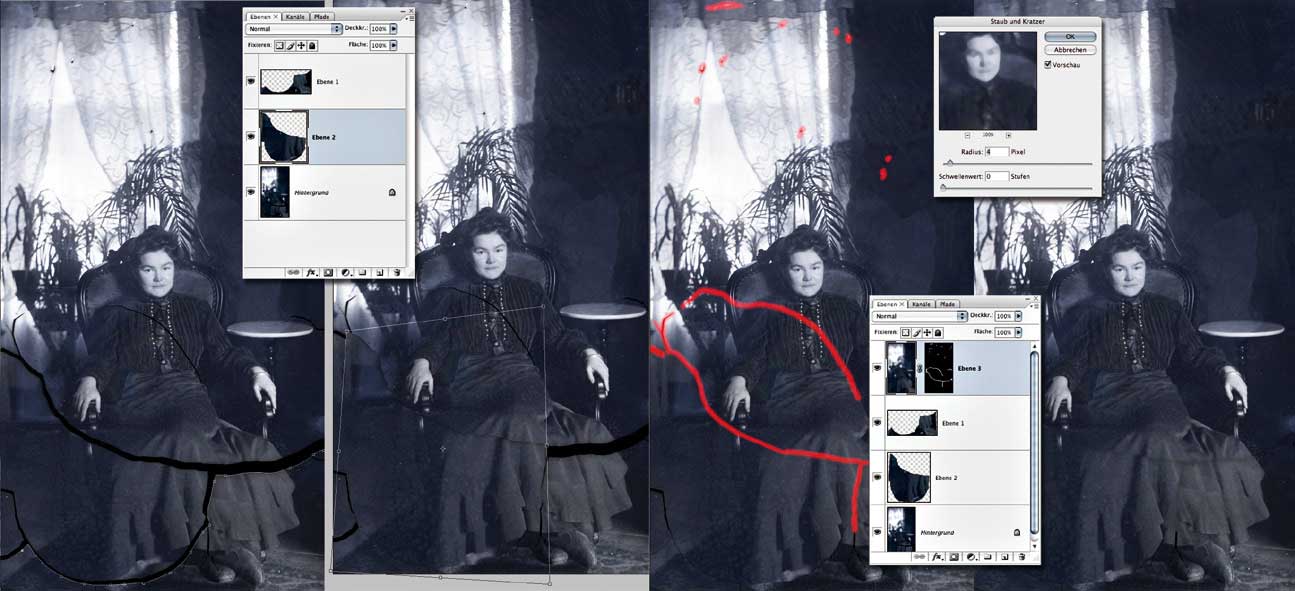Lock position move icon in upper Ebenen panel
This screenshot has width=1295, height=591.
point(301,46)
